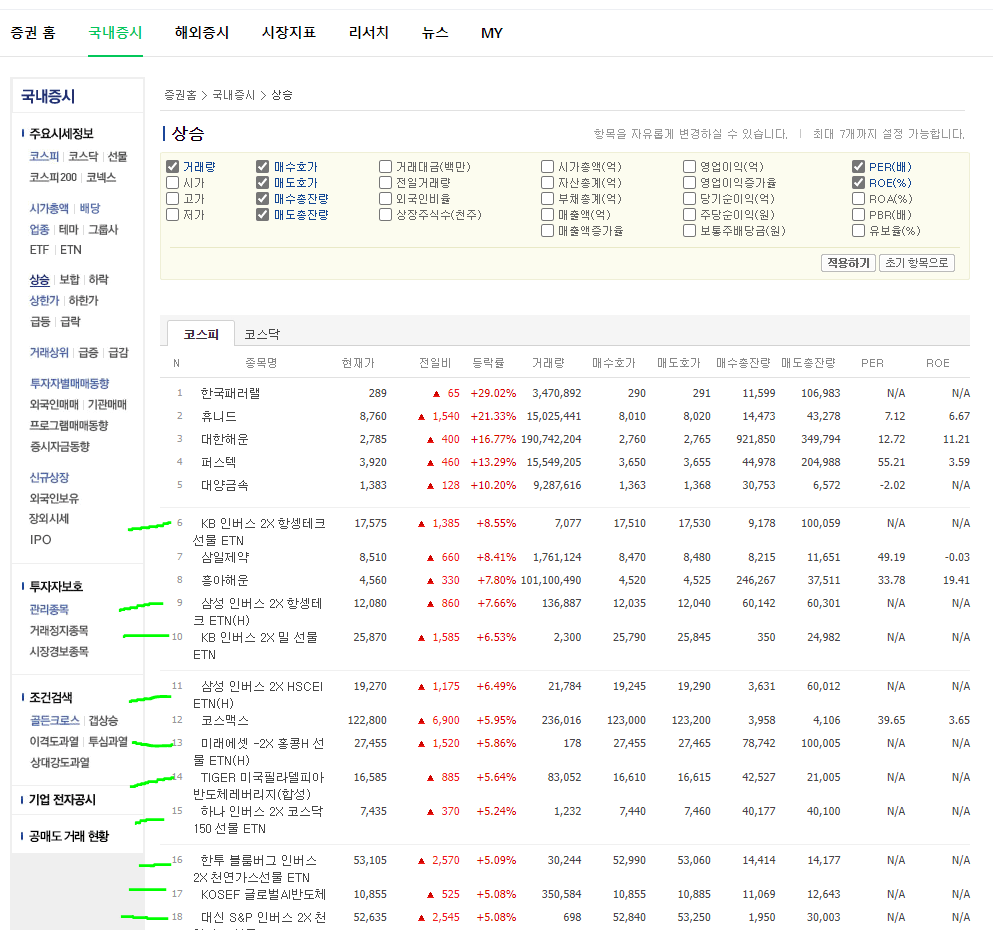Enable the PBR(배) checkbox

[858, 215]
